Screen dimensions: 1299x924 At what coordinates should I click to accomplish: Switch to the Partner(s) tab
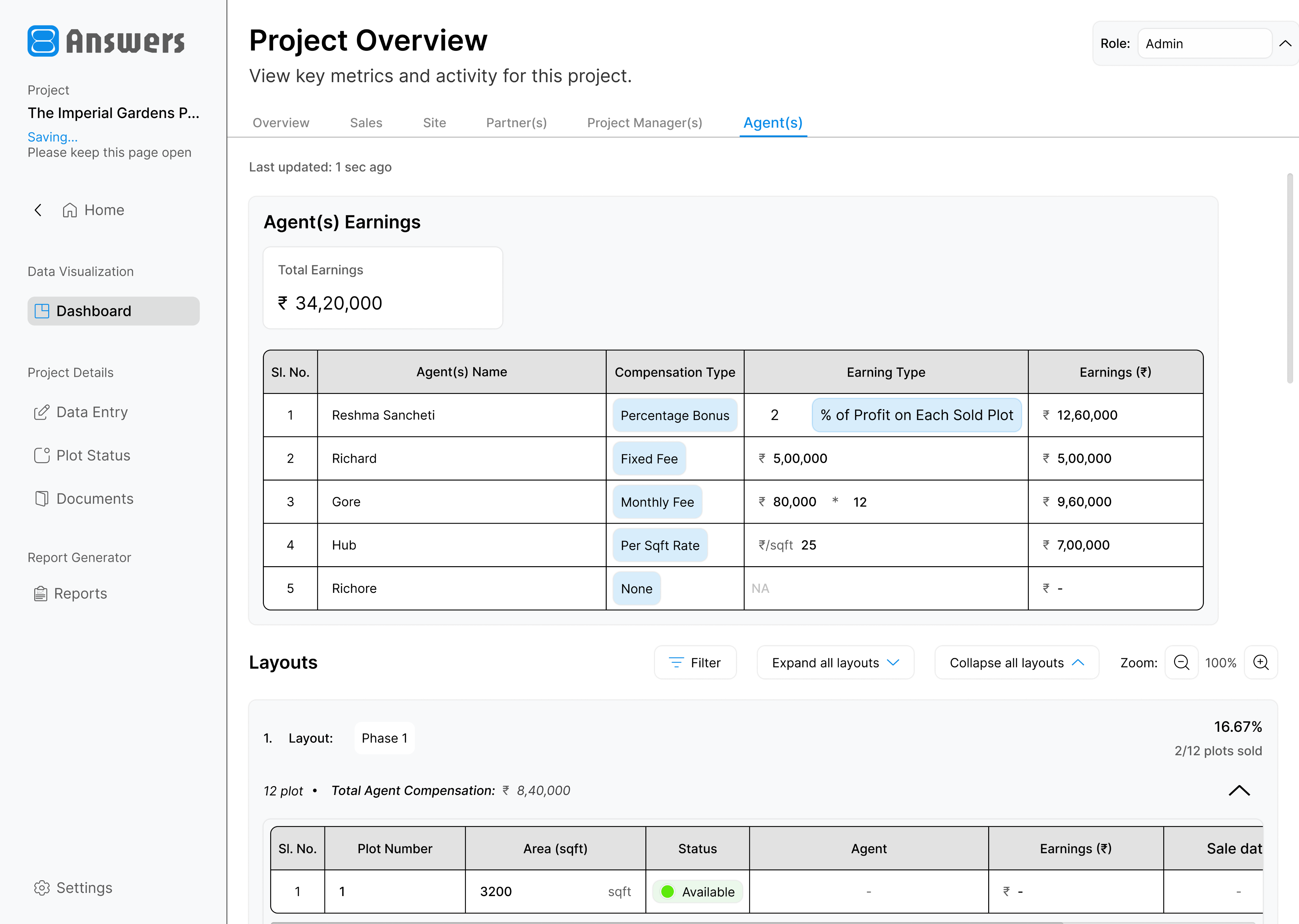[516, 123]
